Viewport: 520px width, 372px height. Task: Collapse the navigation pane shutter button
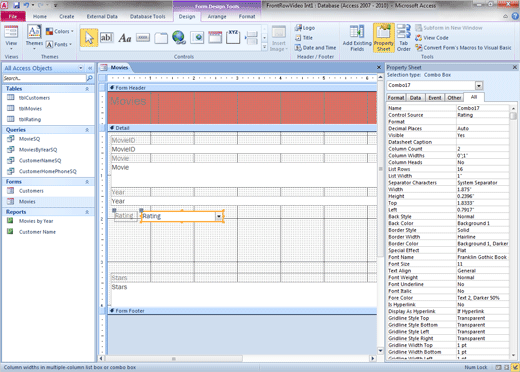pos(90,68)
